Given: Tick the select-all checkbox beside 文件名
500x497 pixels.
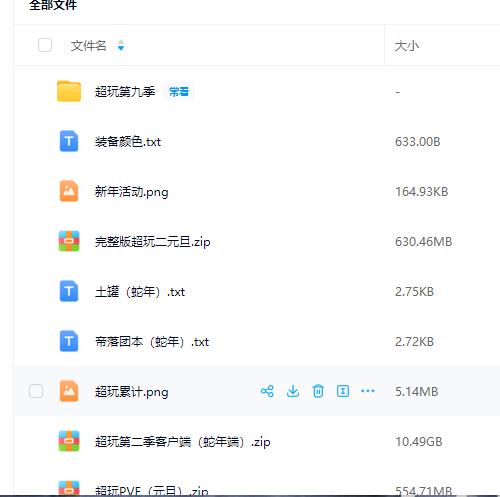Looking at the screenshot, I should click(45, 45).
